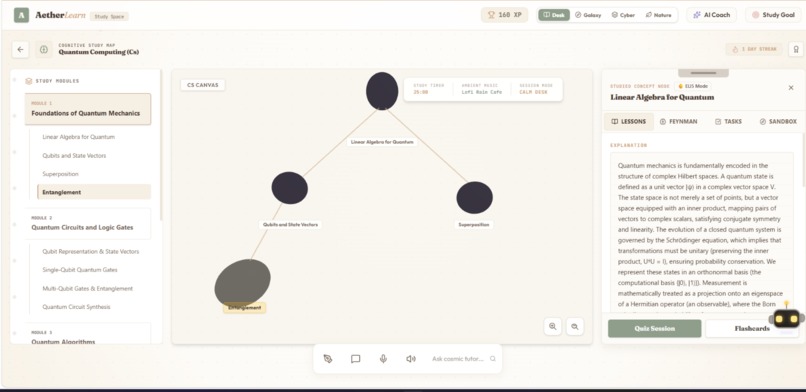Open Study Goal
The height and width of the screenshot is (392, 806).
pos(774,15)
